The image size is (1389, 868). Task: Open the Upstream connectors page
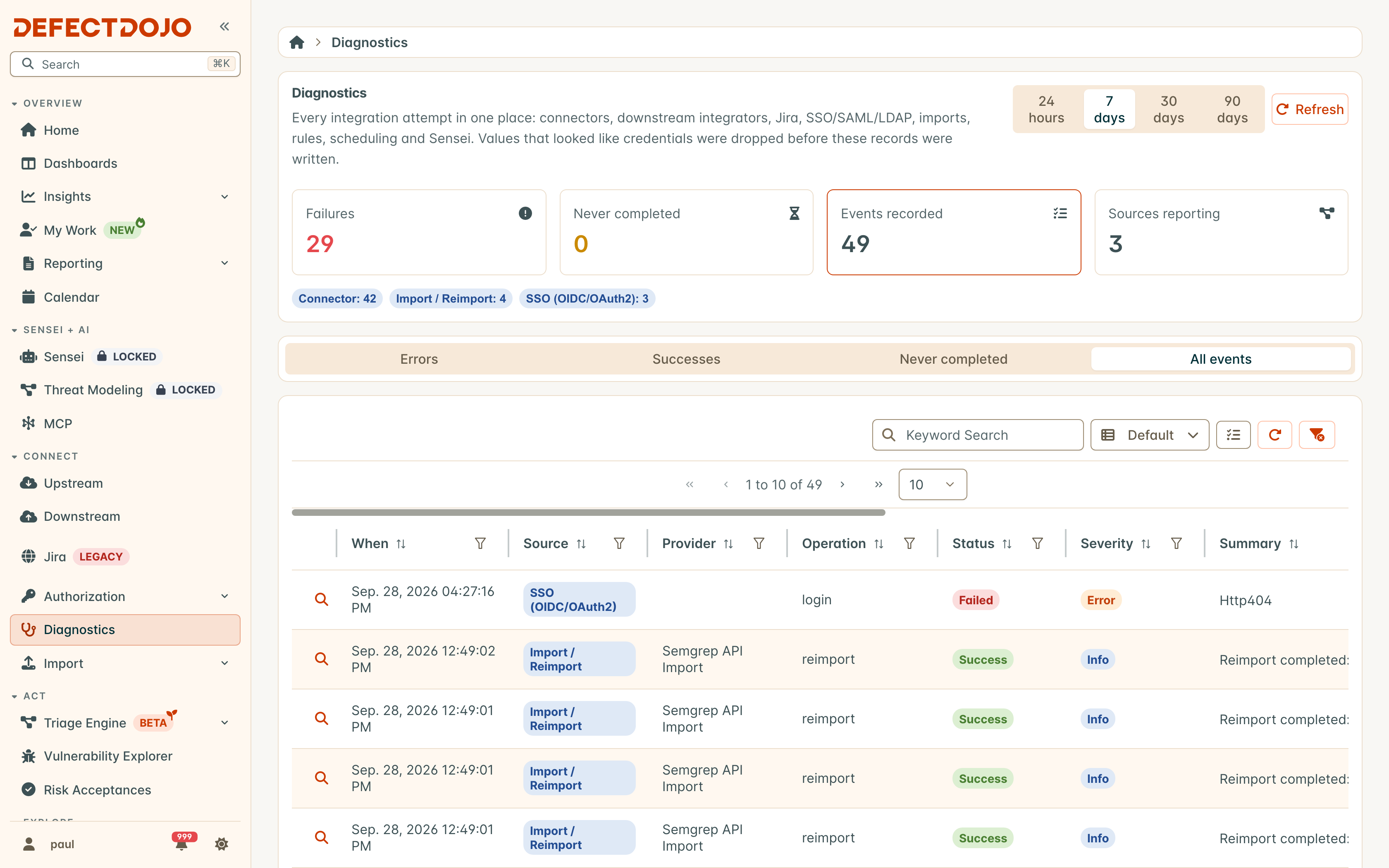point(125,483)
